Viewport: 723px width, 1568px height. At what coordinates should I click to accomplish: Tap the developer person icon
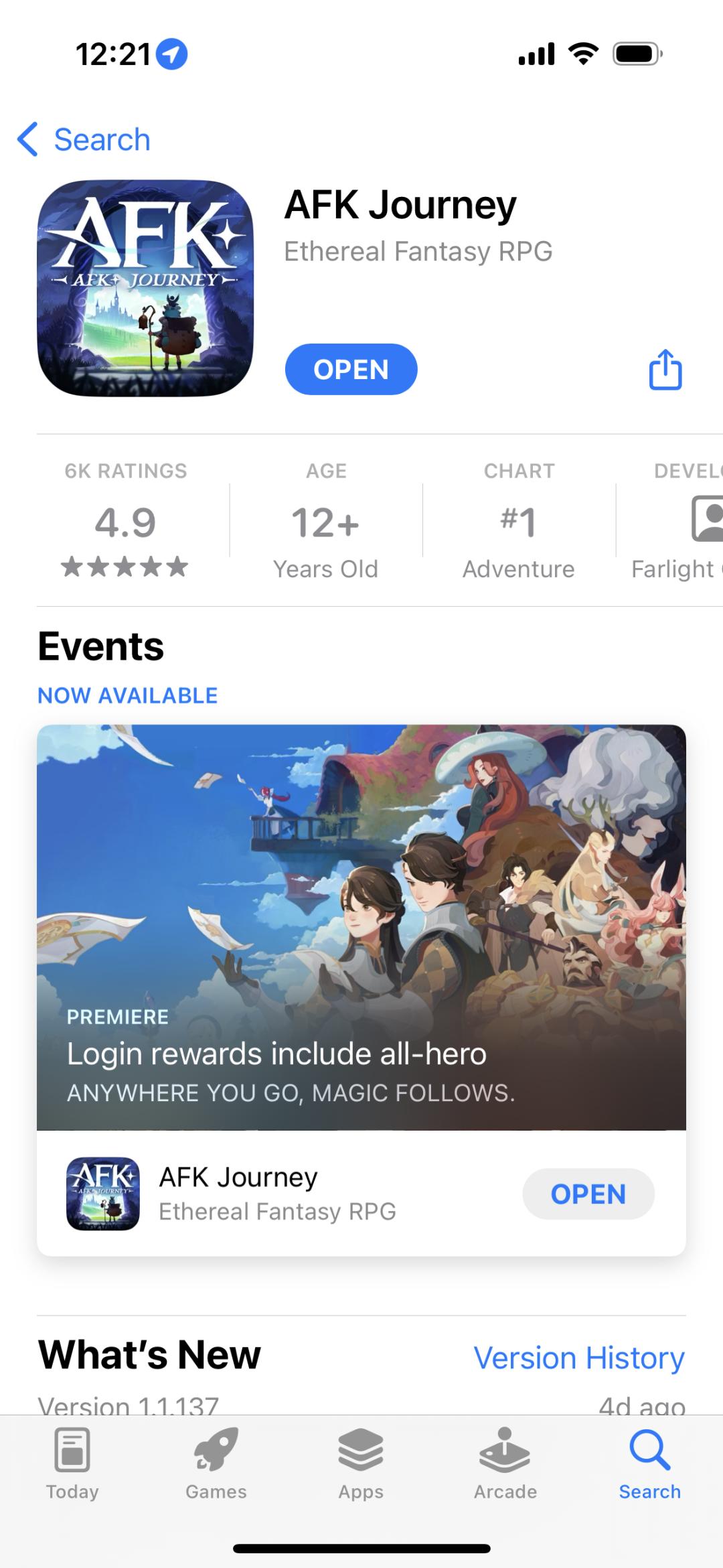click(x=707, y=518)
